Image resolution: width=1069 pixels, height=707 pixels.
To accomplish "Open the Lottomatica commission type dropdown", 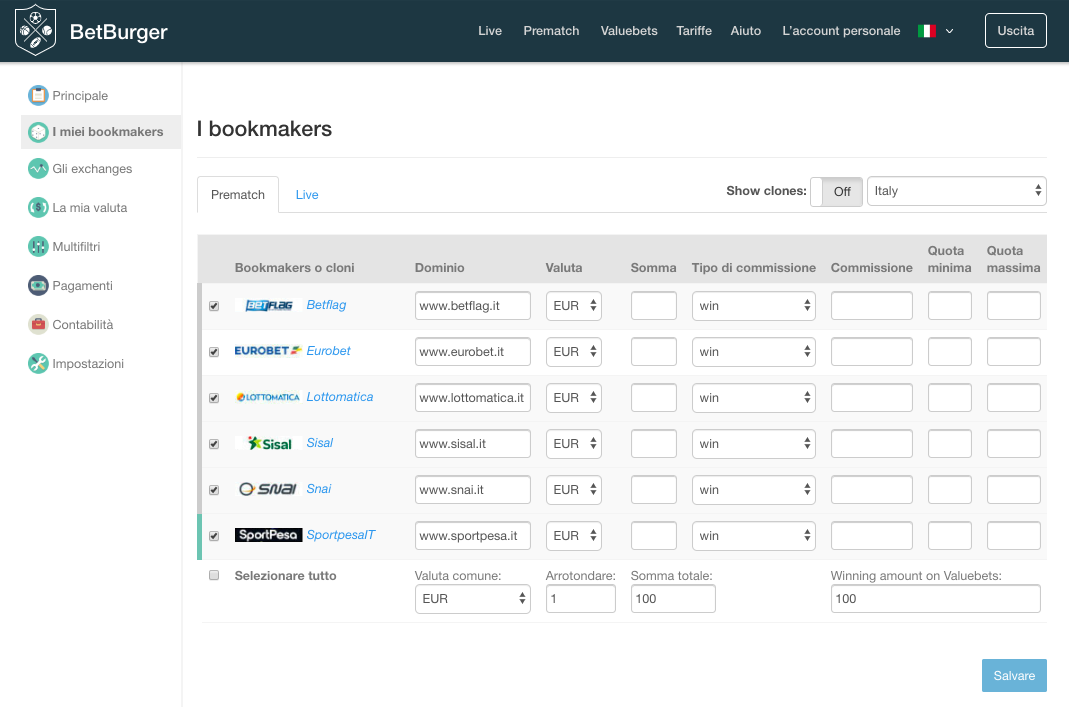I will click(753, 397).
